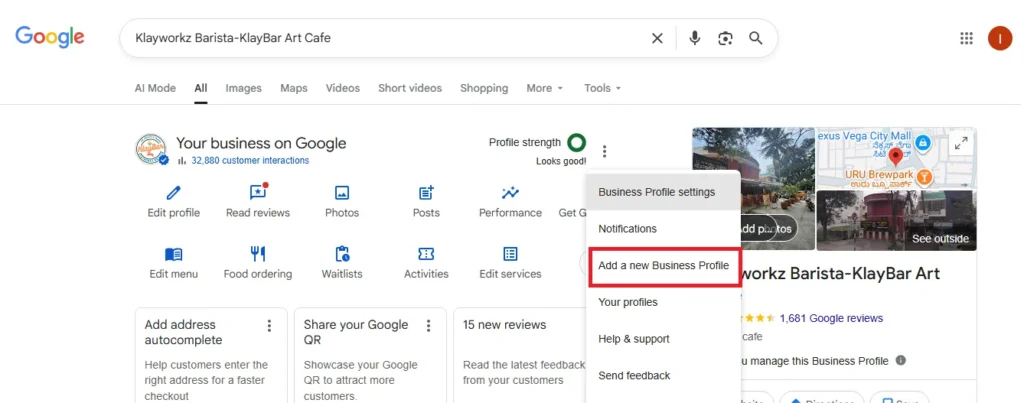
Task: Expand the Tools dropdown
Action: [x=603, y=88]
